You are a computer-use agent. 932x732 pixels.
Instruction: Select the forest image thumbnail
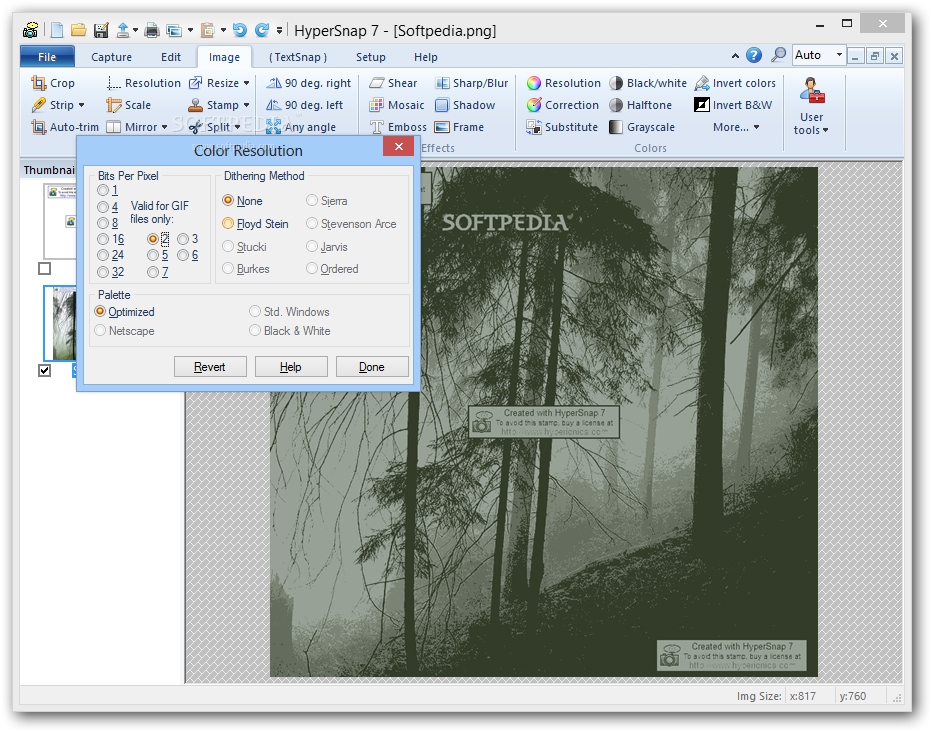[61, 323]
